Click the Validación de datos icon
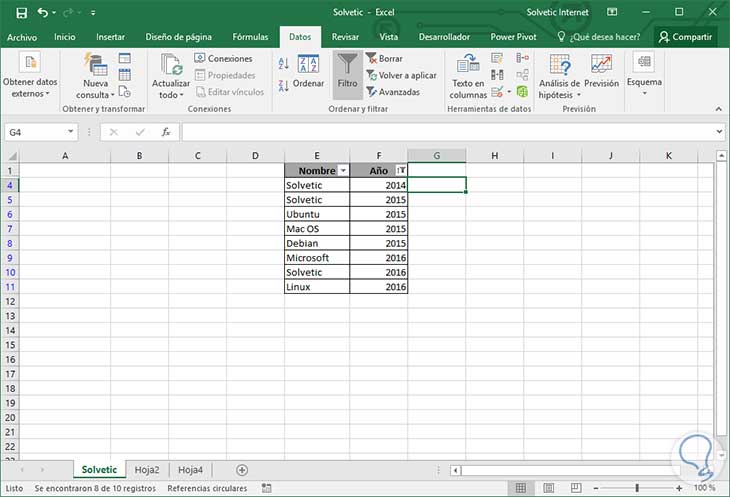This screenshot has width=730, height=497. (x=497, y=92)
